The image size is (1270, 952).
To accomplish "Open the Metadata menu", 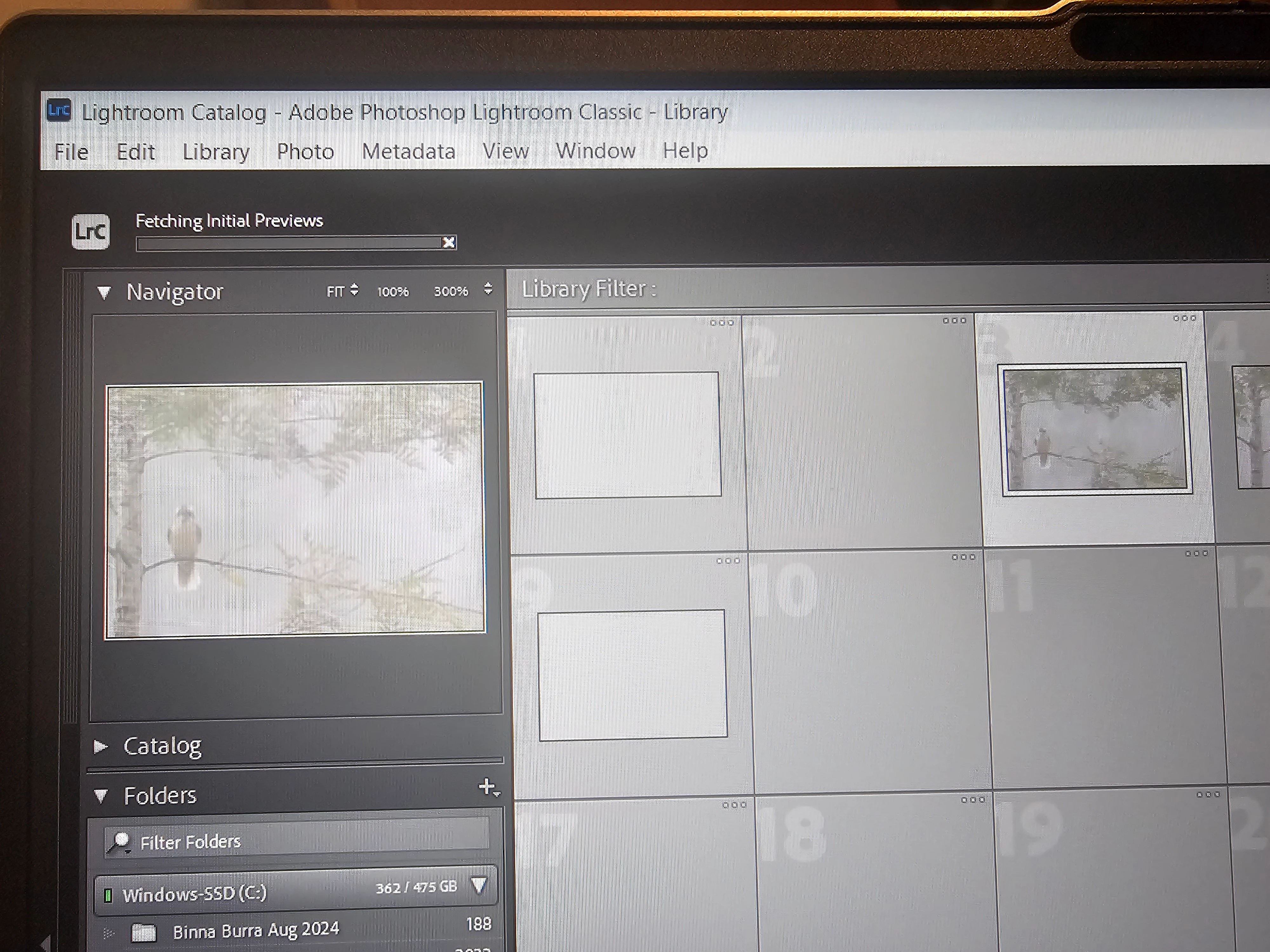I will pos(408,151).
